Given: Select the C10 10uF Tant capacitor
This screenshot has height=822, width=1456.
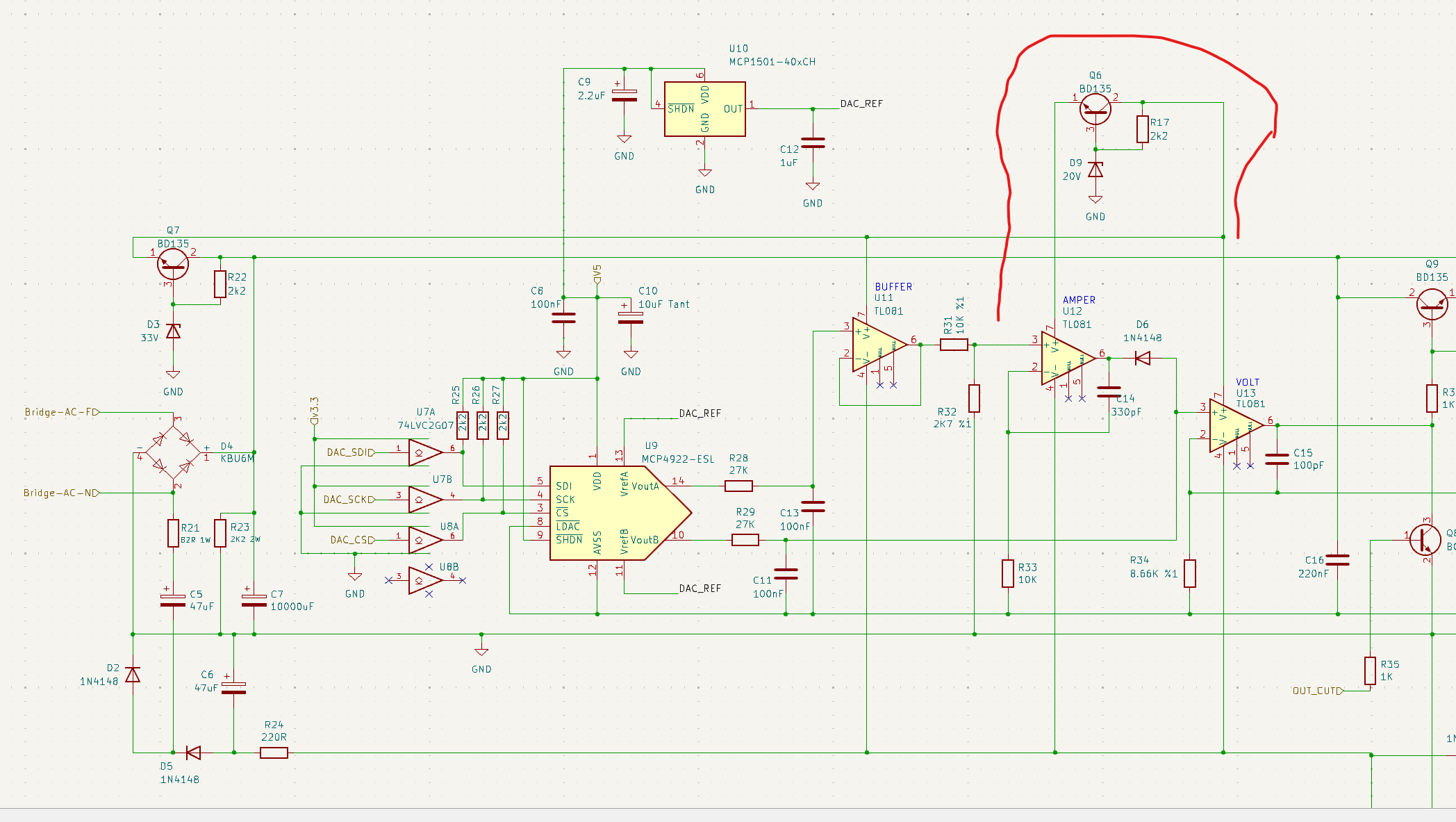Looking at the screenshot, I should (x=631, y=318).
